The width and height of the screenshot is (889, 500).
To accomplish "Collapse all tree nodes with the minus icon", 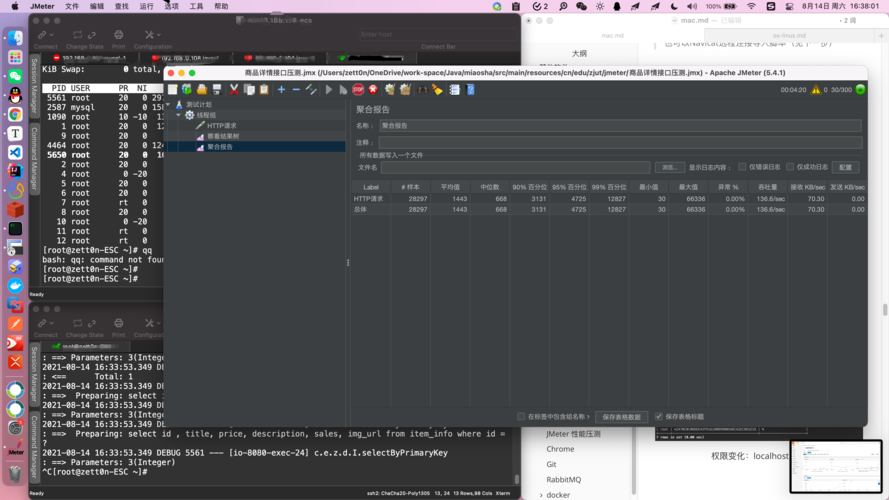I will pyautogui.click(x=296, y=90).
